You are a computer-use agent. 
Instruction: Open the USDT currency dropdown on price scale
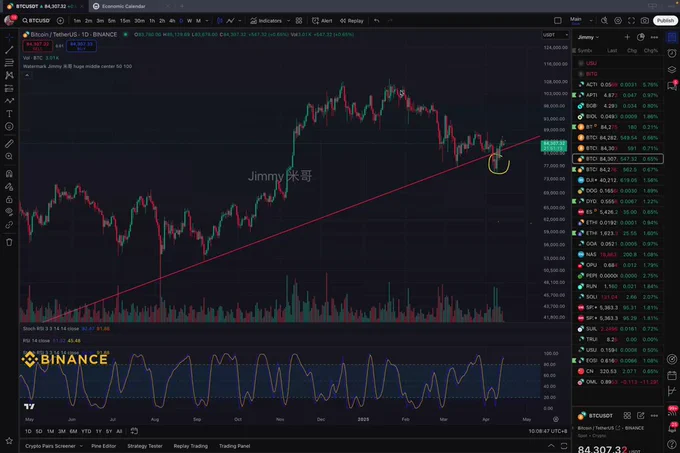(556, 35)
